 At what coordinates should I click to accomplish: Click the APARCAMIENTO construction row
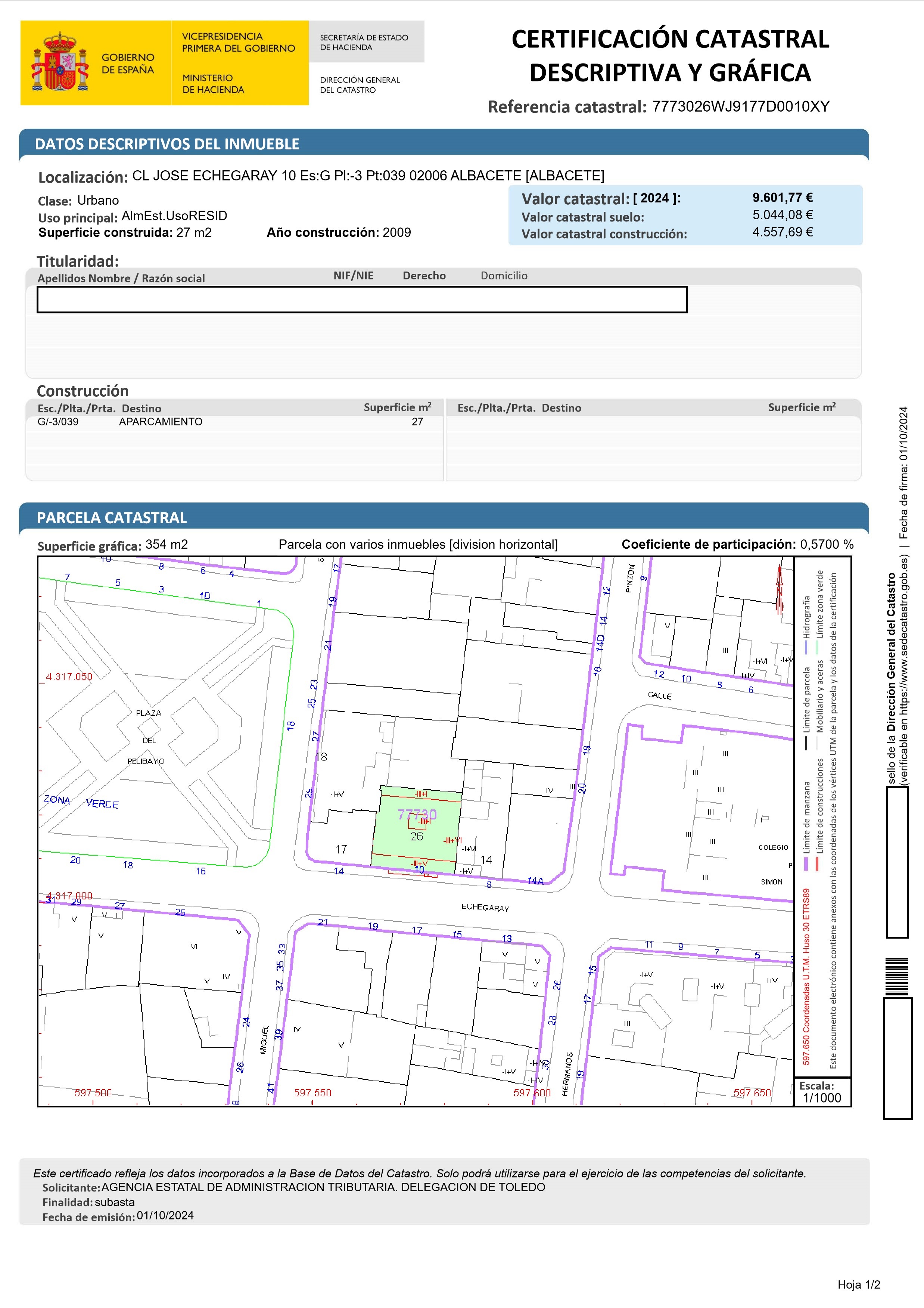pos(161,422)
